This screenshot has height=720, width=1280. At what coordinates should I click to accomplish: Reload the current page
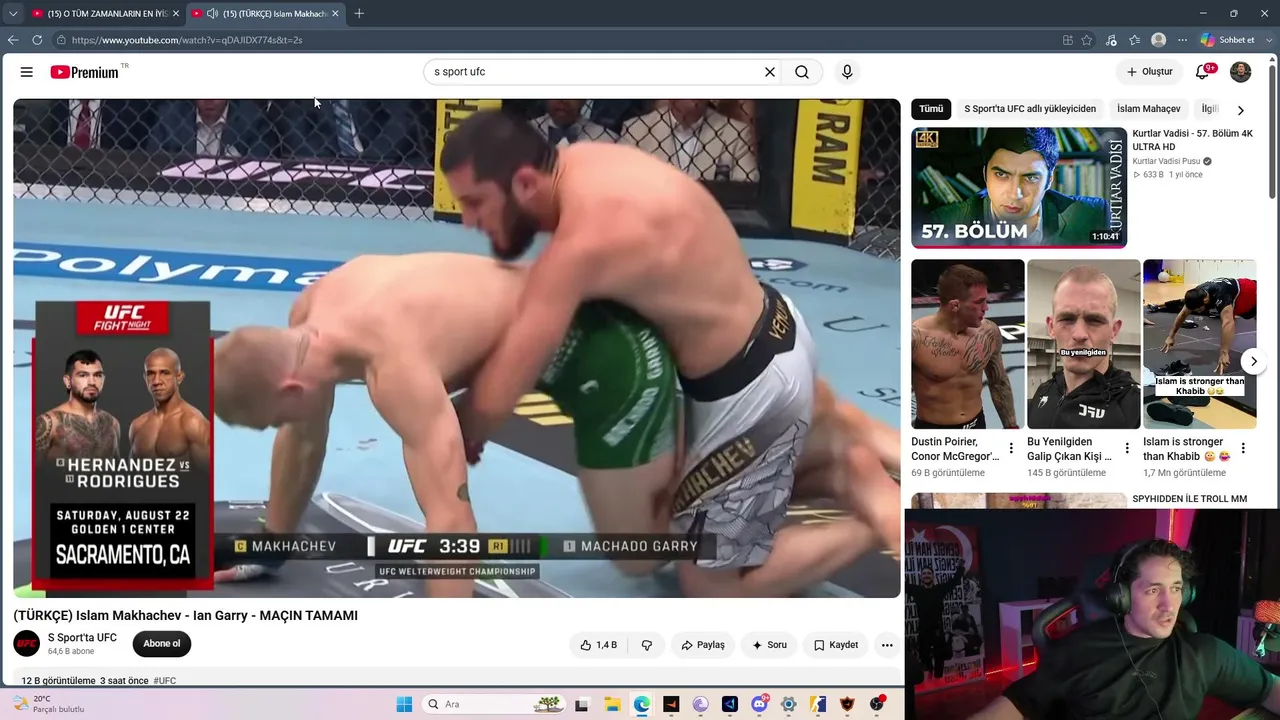(37, 40)
